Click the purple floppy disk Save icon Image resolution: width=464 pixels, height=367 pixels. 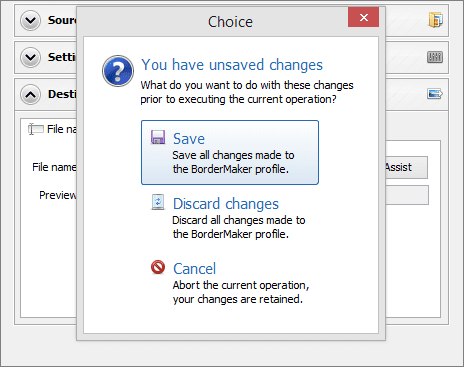(158, 137)
